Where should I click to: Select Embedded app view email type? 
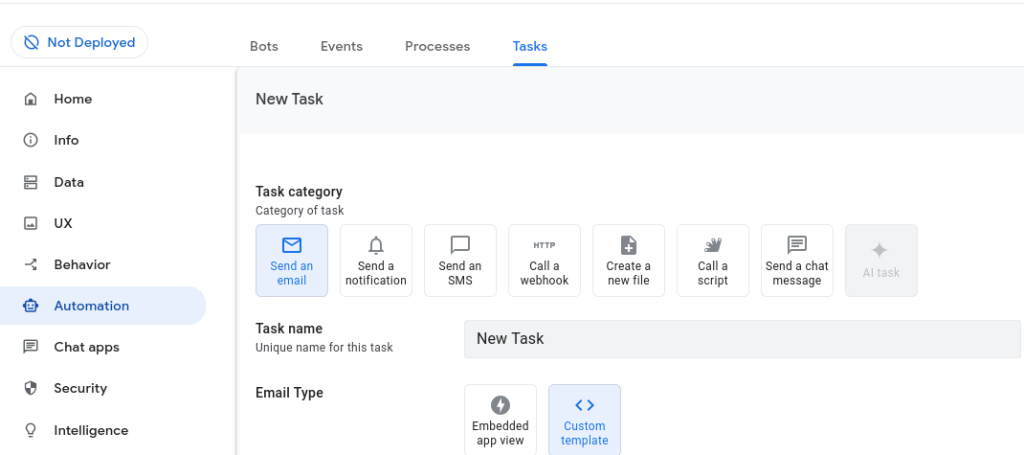pos(500,420)
